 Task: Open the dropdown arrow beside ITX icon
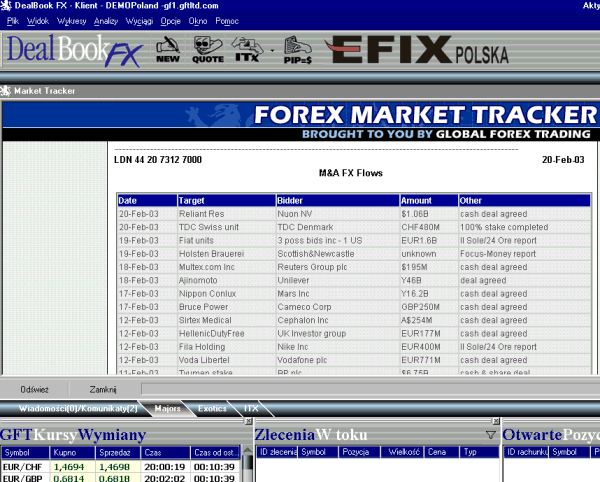coord(272,50)
